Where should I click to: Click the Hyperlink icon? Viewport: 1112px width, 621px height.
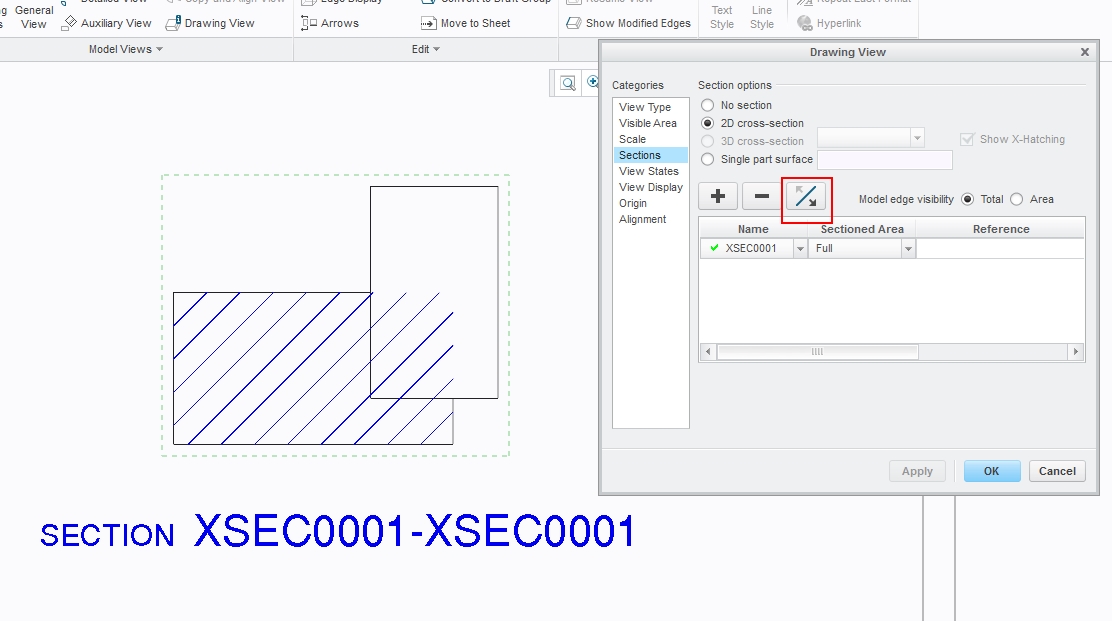click(x=804, y=23)
